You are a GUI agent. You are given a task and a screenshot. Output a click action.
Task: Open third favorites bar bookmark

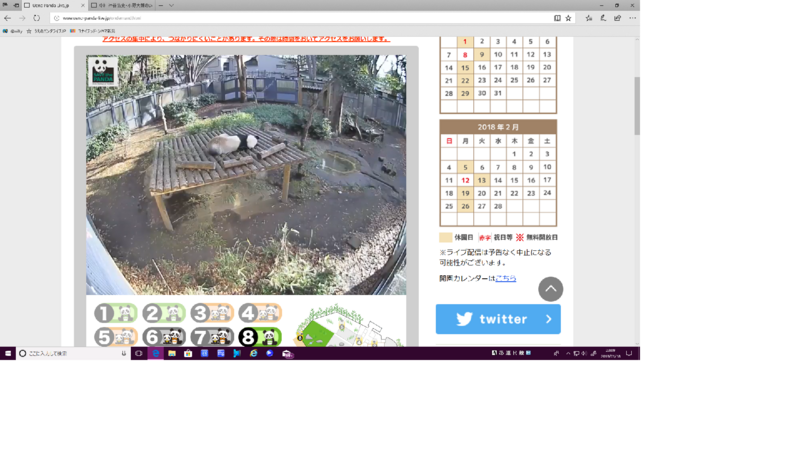tap(93, 31)
